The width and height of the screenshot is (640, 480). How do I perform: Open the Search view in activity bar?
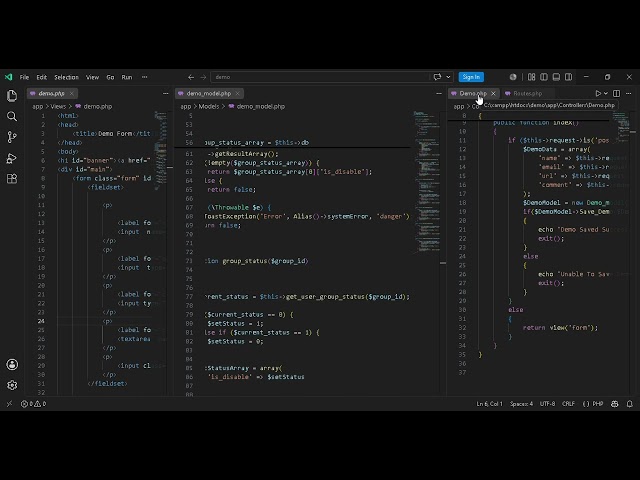coord(12,117)
